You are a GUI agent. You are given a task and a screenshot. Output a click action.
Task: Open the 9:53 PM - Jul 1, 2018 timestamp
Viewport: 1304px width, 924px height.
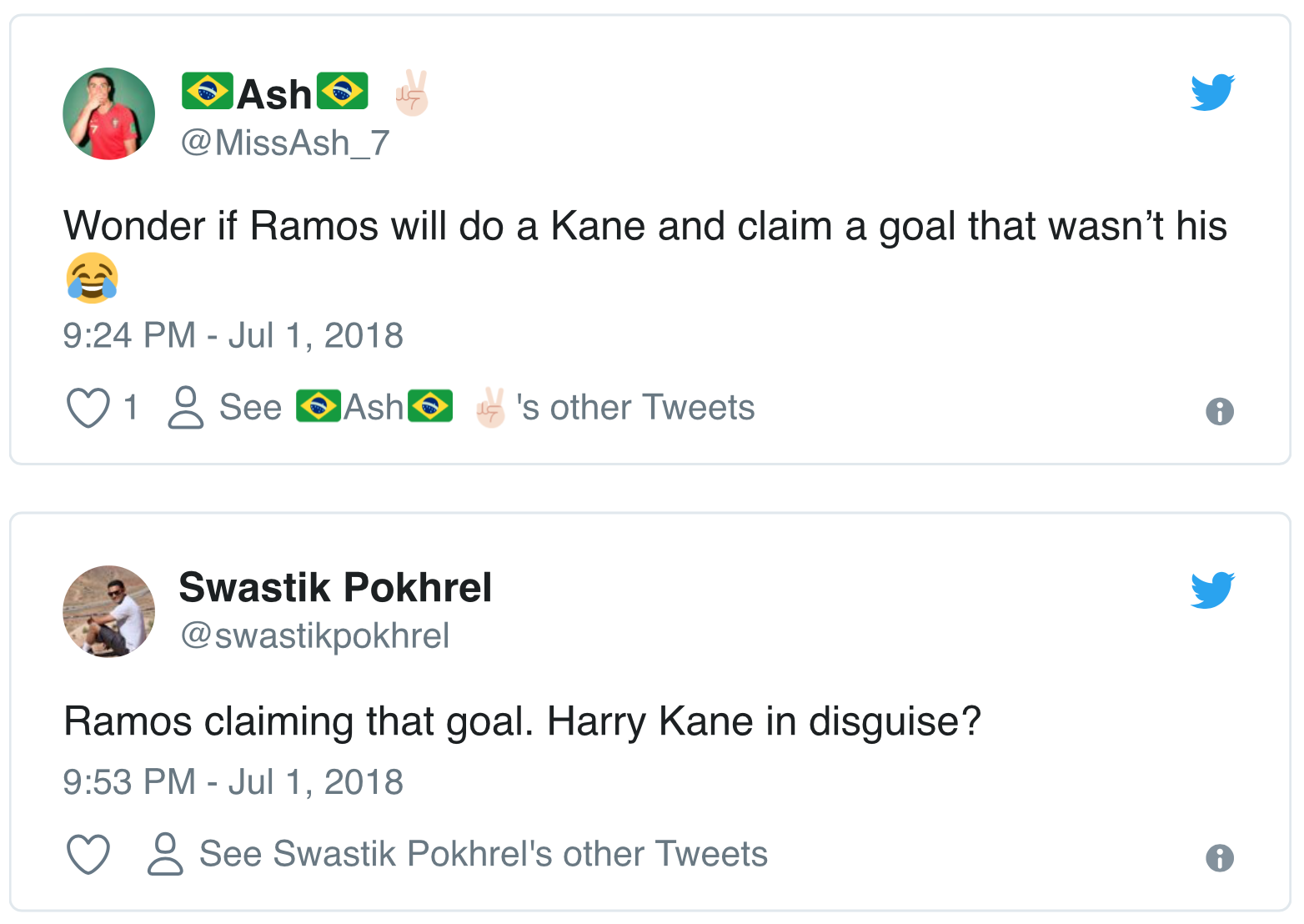[x=233, y=783]
